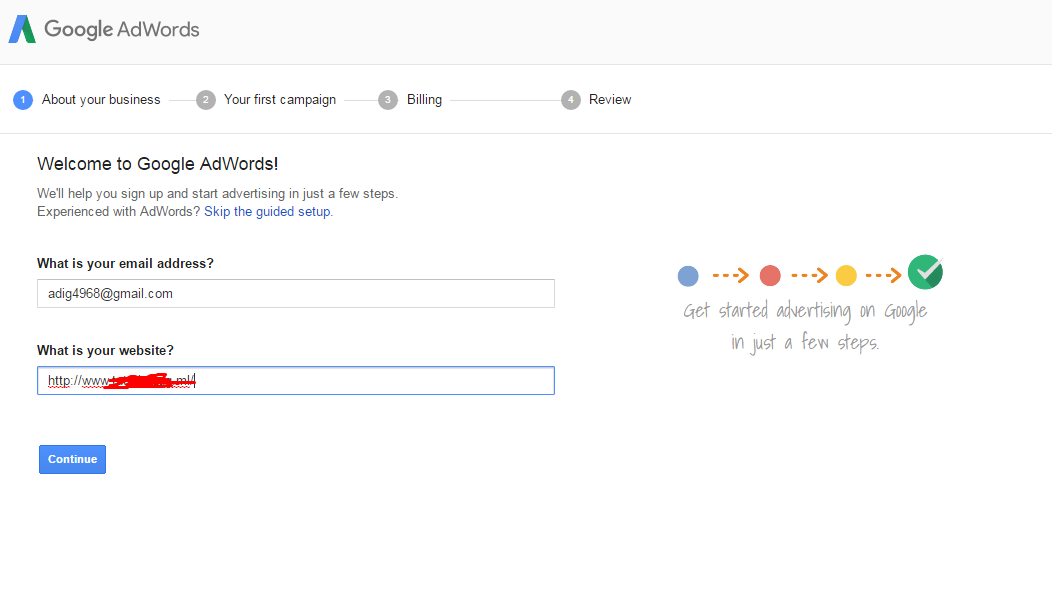Click the Google AdWords wordmark text
This screenshot has height=601, width=1052.
(x=122, y=29)
